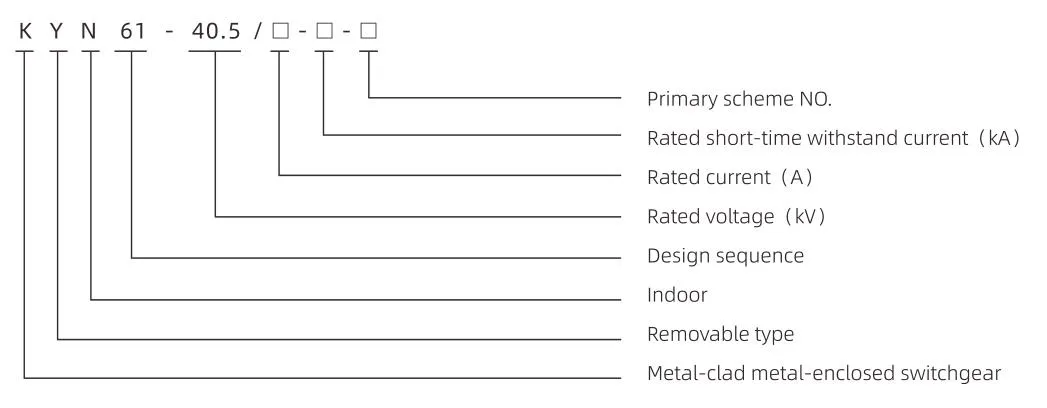This screenshot has width=1047, height=408.
Task: Click Rated short-time withstand current label
Action: [807, 138]
